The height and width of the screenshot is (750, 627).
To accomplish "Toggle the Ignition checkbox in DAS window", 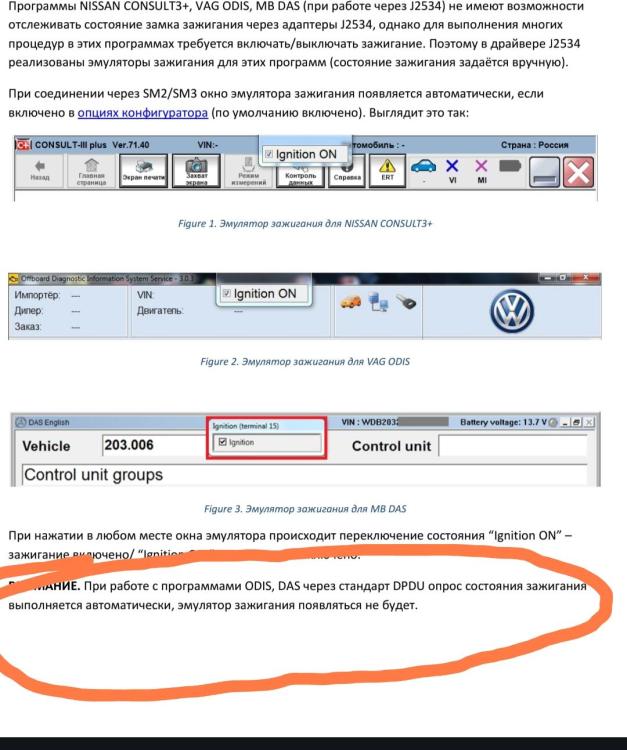I will pyautogui.click(x=222, y=442).
